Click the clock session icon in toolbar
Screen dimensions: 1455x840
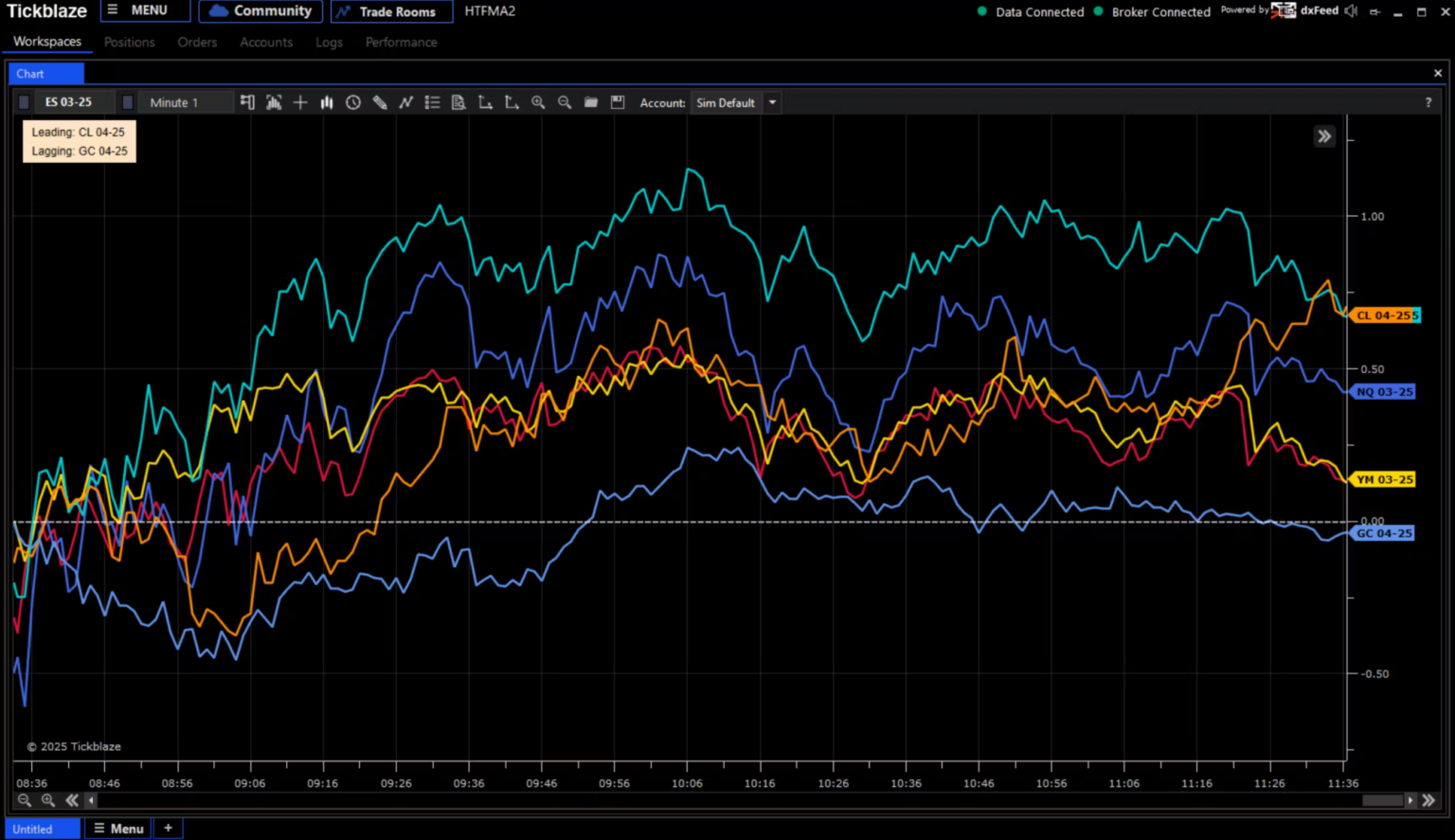(x=353, y=102)
